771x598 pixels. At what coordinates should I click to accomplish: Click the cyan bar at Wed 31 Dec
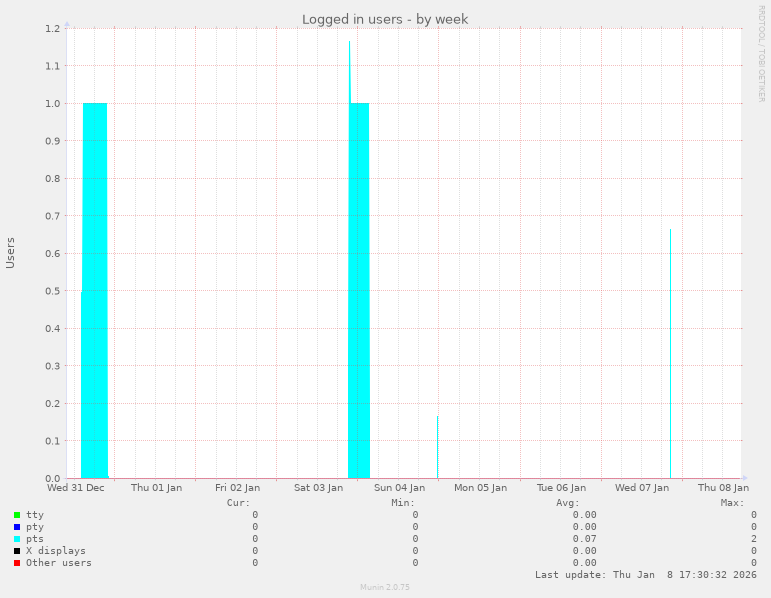94,290
